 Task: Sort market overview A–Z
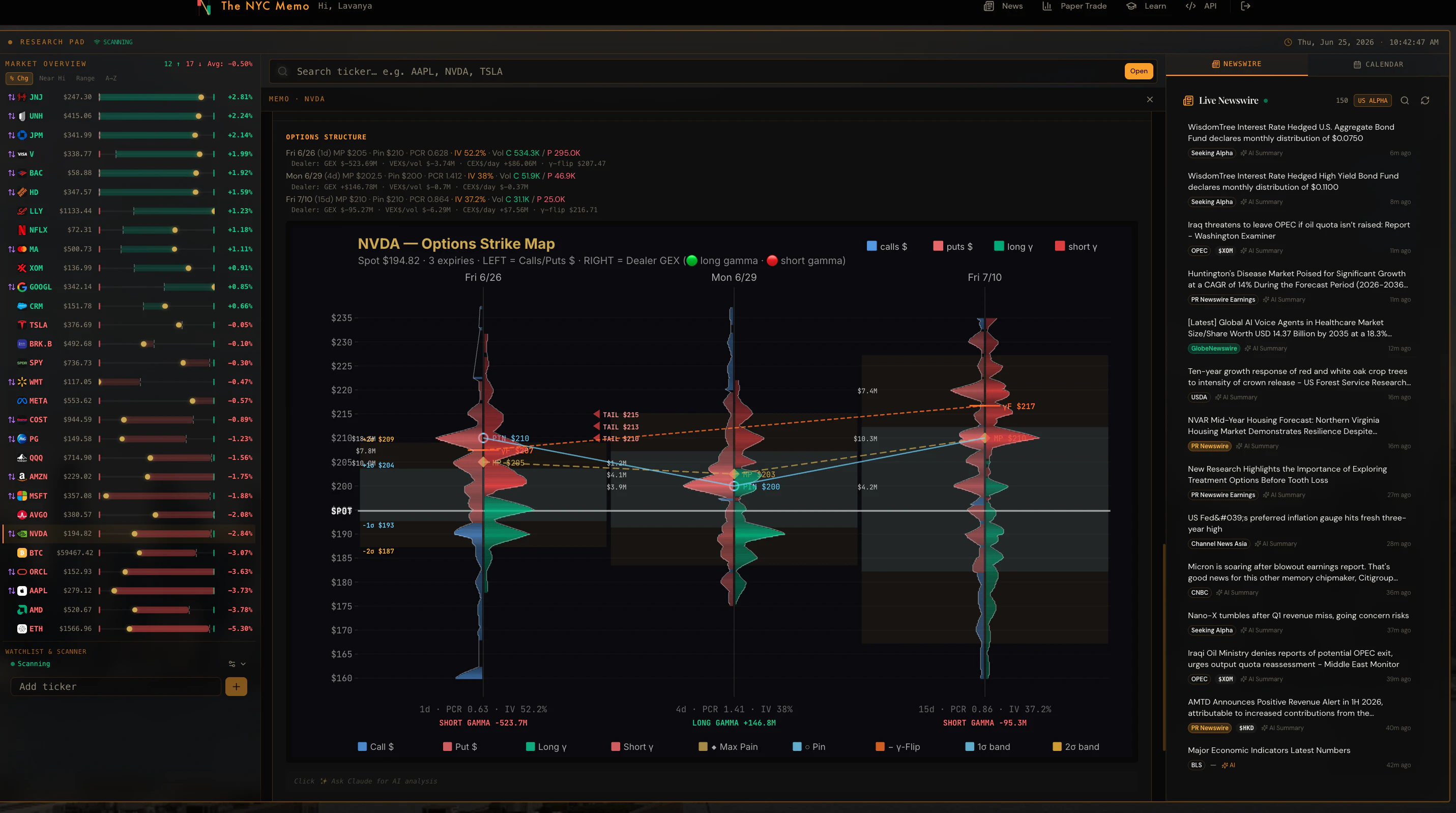(x=111, y=78)
